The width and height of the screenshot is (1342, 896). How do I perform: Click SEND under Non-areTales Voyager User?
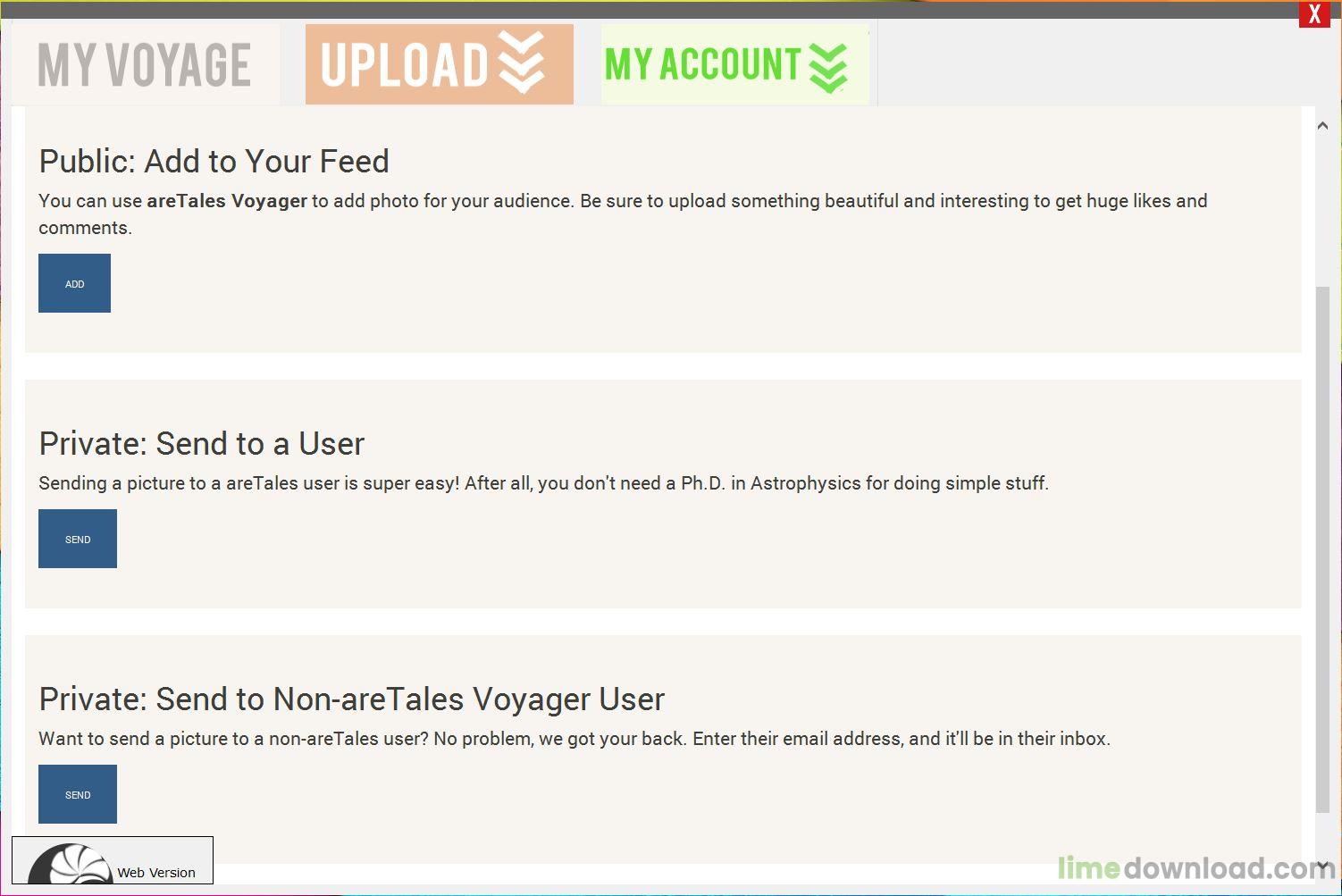(78, 794)
